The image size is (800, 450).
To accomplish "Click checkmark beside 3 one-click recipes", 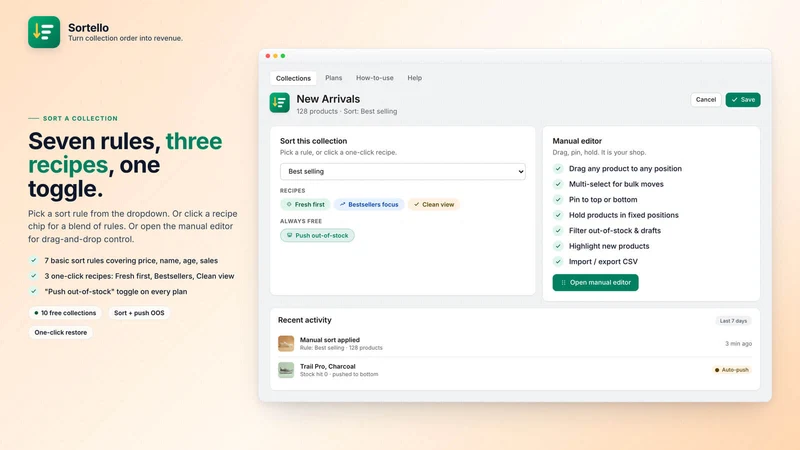I will pos(33,276).
